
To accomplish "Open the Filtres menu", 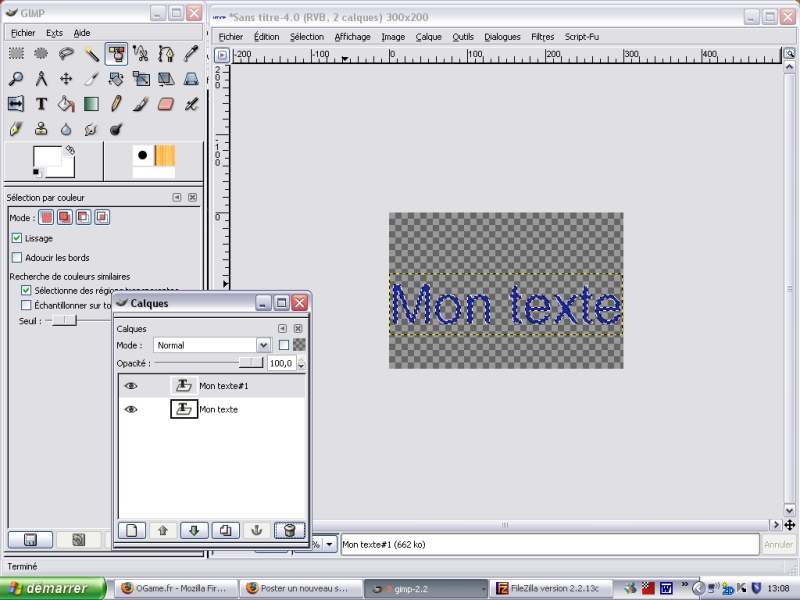I will (542, 37).
